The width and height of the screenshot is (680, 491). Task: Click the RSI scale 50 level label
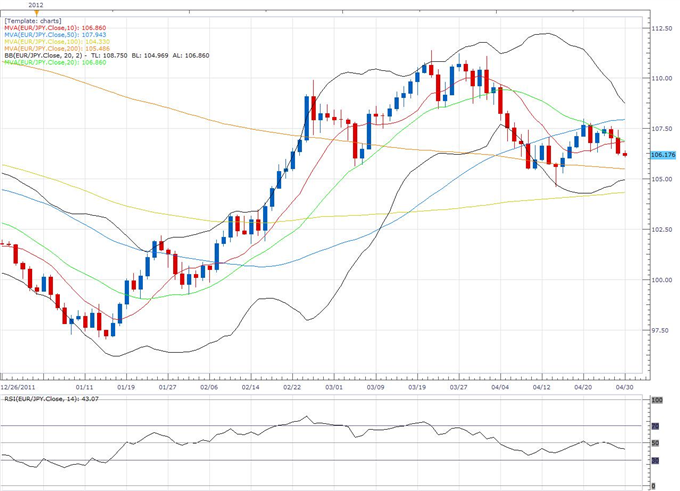(x=656, y=443)
